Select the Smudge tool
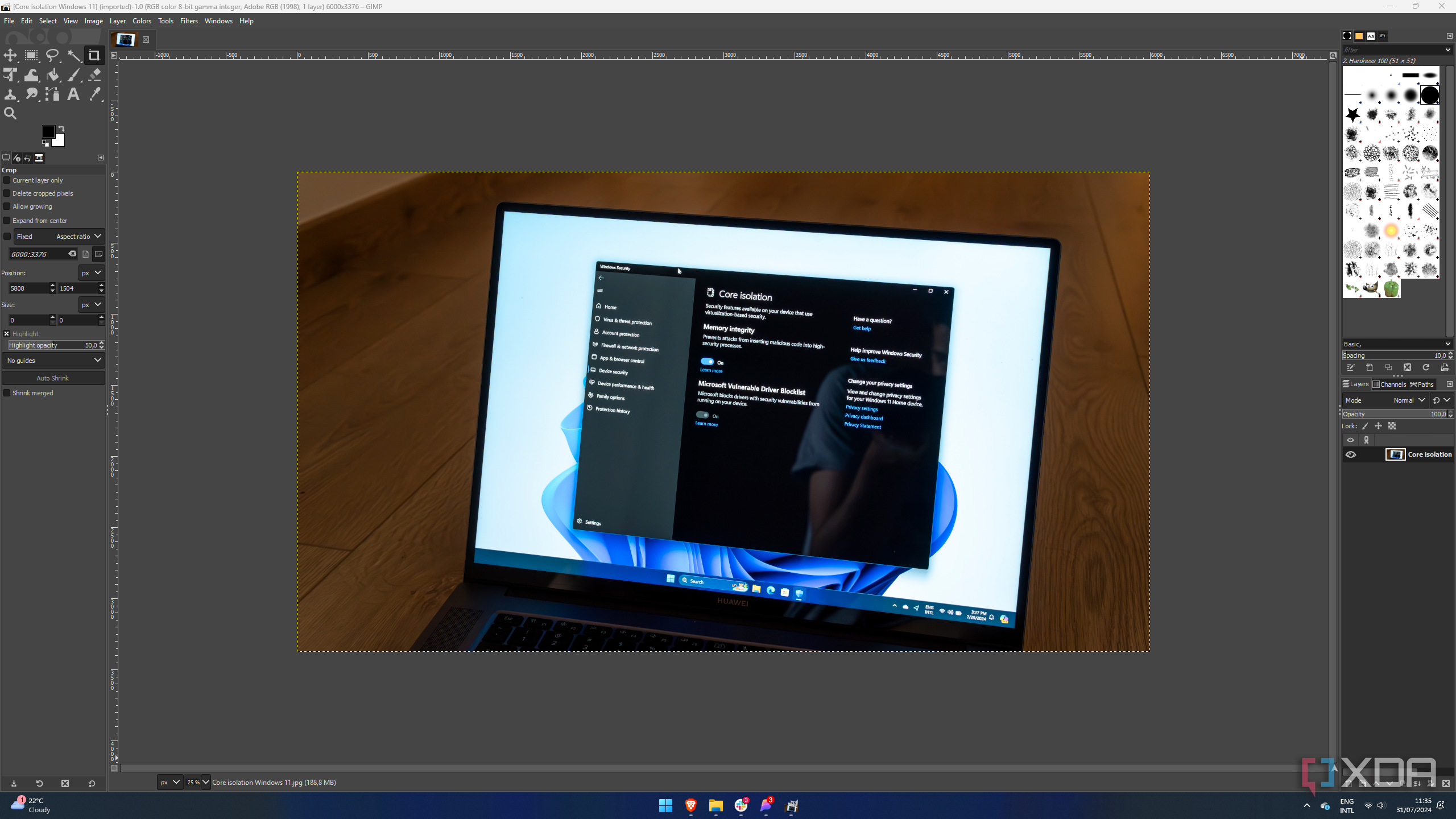 (x=31, y=94)
